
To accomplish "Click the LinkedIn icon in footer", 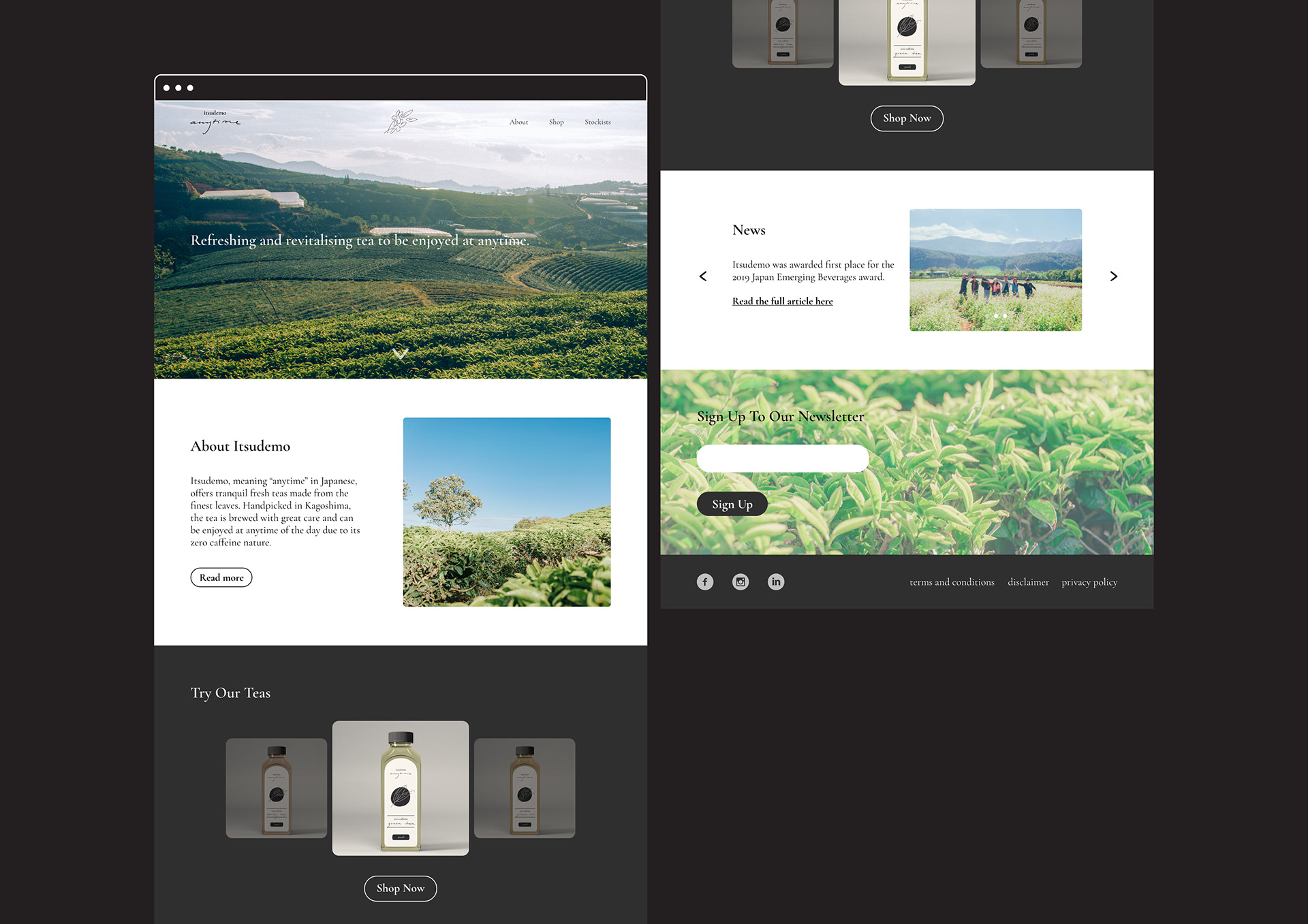I will tap(776, 582).
